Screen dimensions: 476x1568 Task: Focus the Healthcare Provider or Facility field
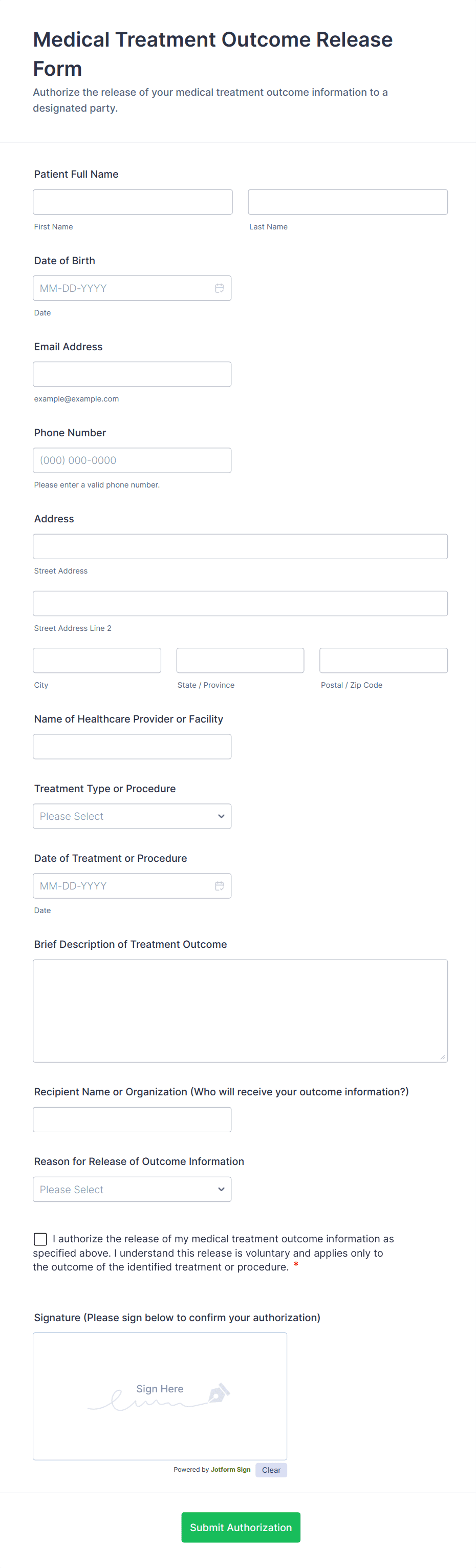point(132,747)
